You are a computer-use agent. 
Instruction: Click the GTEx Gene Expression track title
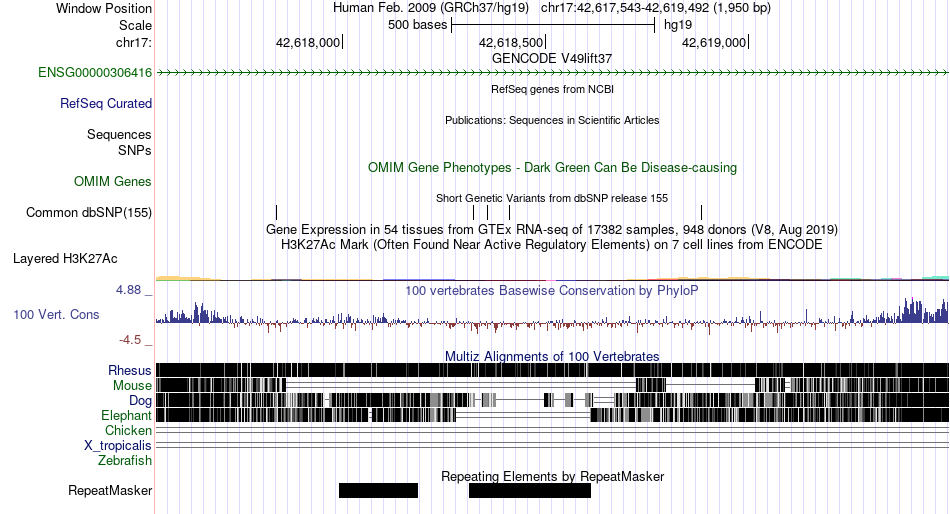point(552,230)
